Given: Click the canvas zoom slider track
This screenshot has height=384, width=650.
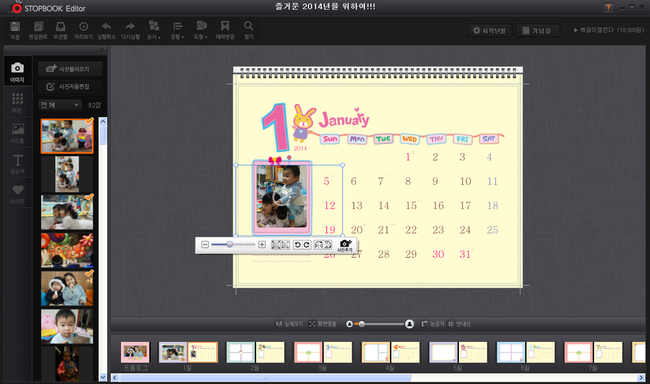Looking at the screenshot, I should coord(379,324).
